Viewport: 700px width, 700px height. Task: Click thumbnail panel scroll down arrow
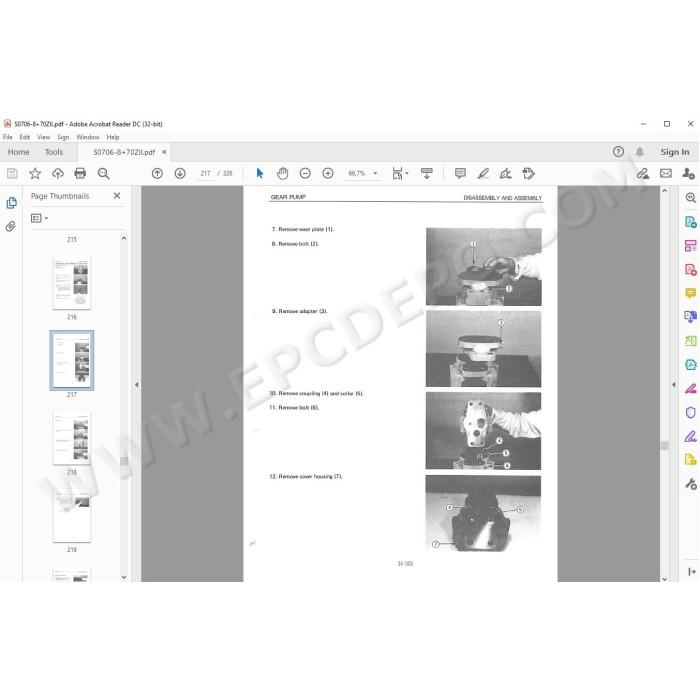tap(124, 577)
